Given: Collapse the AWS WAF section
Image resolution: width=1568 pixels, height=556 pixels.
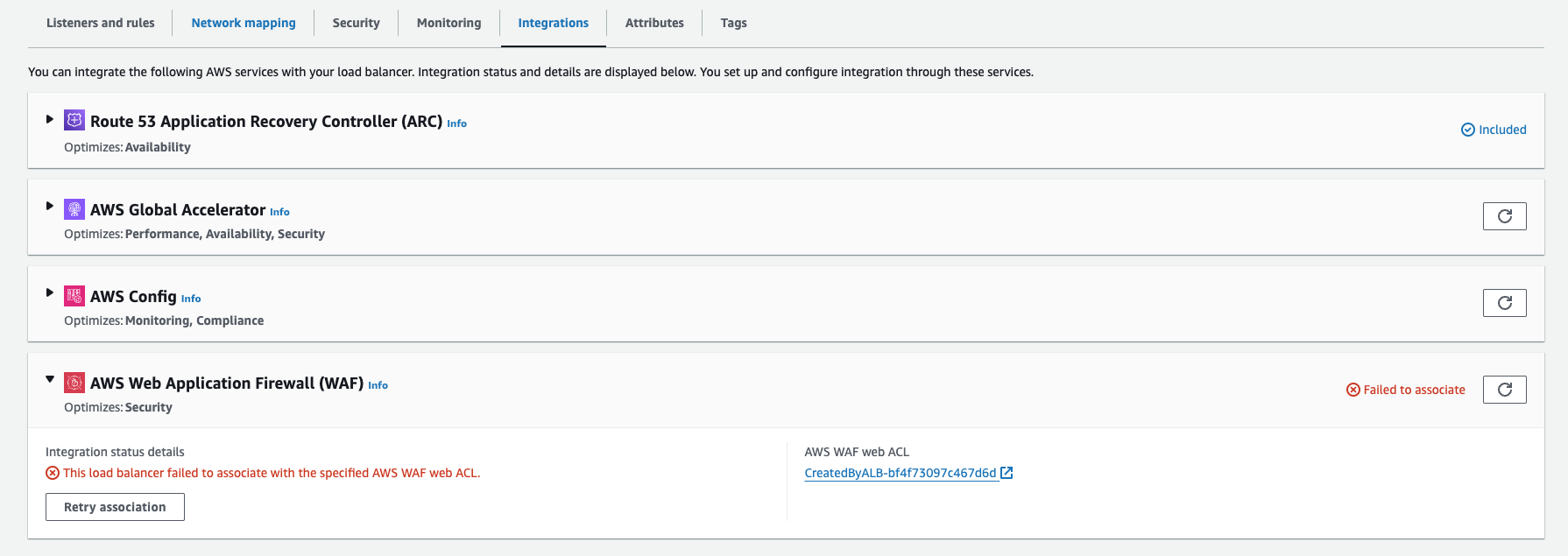Looking at the screenshot, I should tap(50, 379).
